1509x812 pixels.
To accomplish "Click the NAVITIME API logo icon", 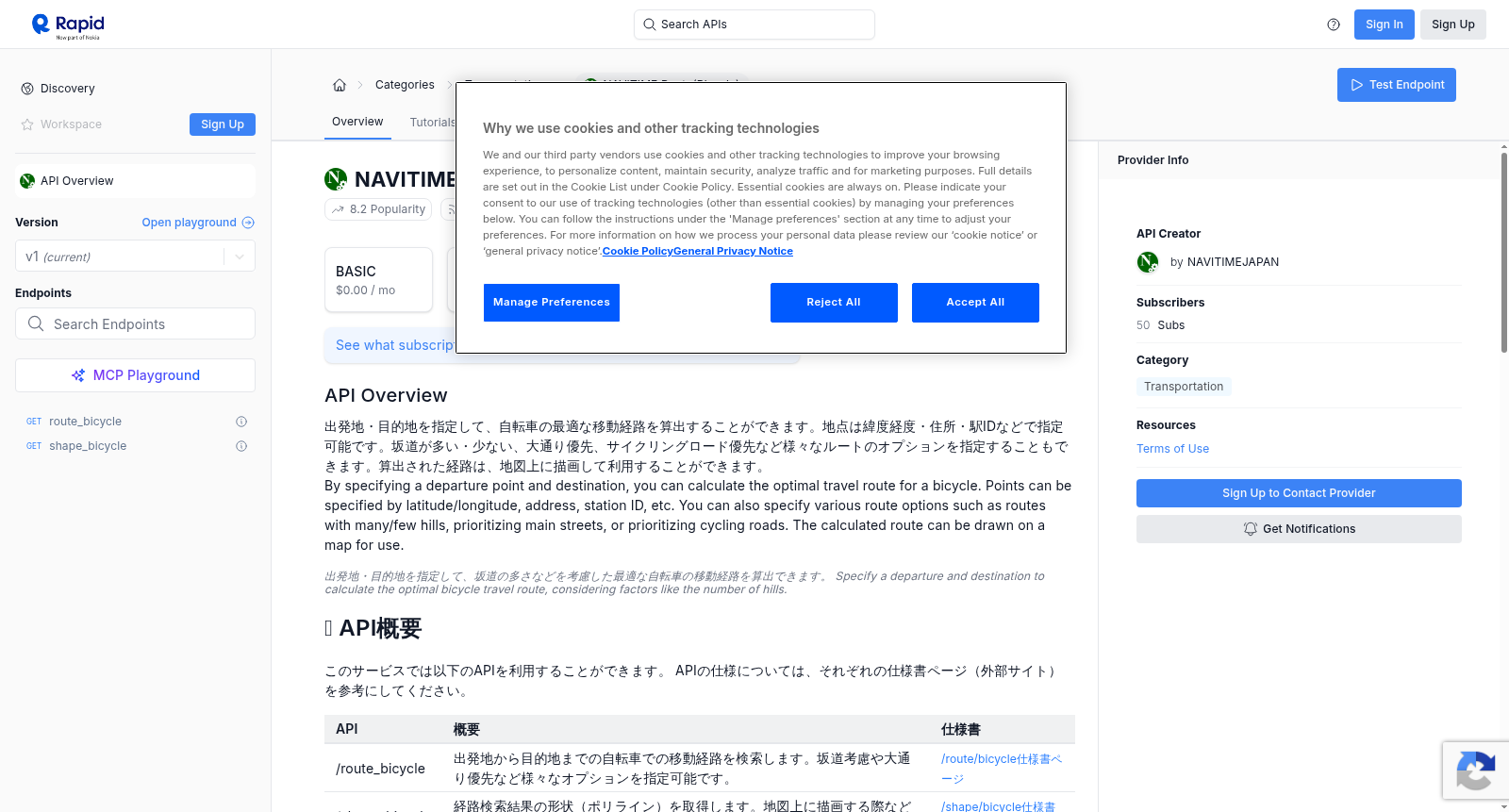I will tap(336, 179).
